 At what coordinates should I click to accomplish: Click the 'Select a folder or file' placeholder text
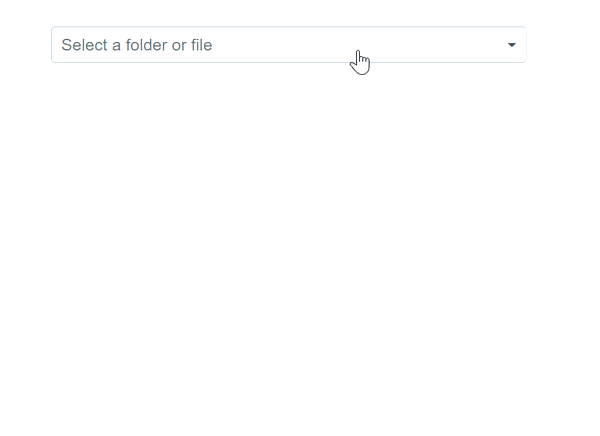tap(137, 45)
